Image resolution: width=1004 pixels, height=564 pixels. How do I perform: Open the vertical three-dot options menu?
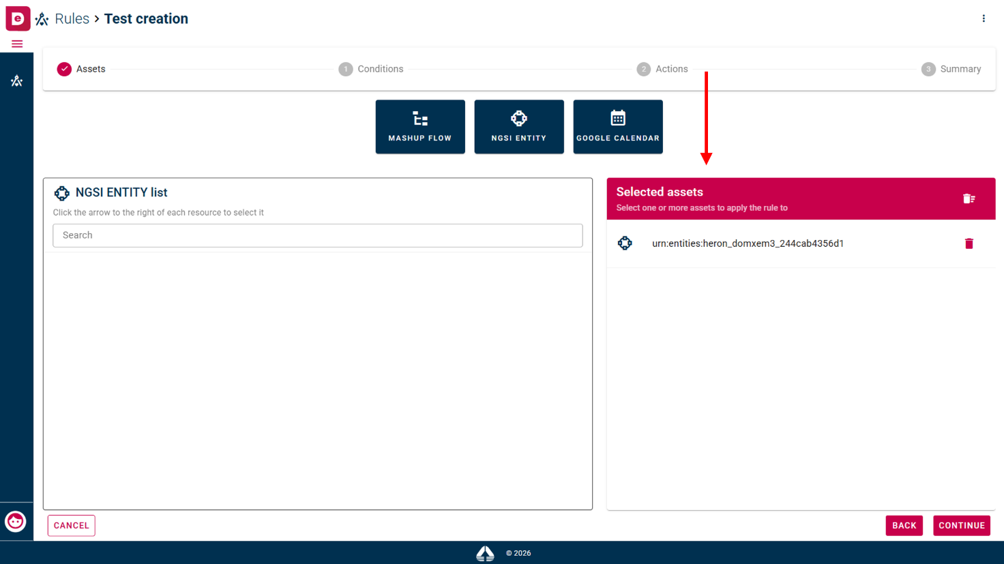click(x=984, y=19)
